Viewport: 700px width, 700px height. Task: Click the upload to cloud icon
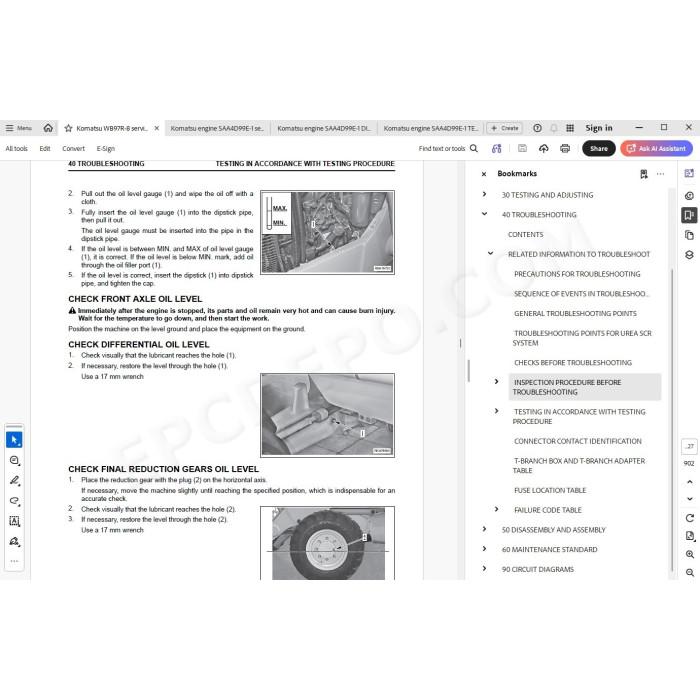coord(543,149)
